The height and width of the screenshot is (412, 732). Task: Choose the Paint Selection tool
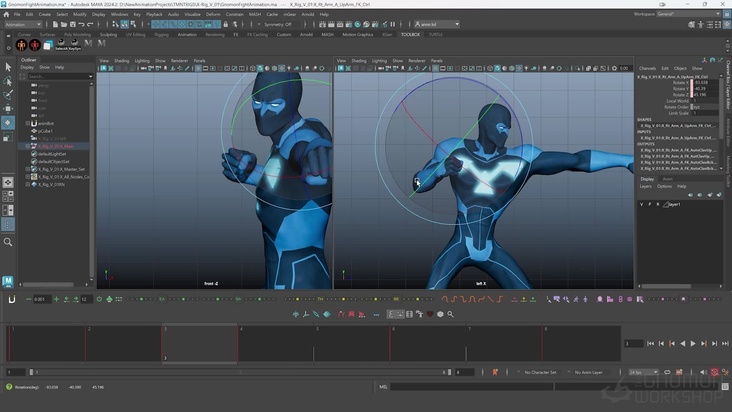click(8, 95)
